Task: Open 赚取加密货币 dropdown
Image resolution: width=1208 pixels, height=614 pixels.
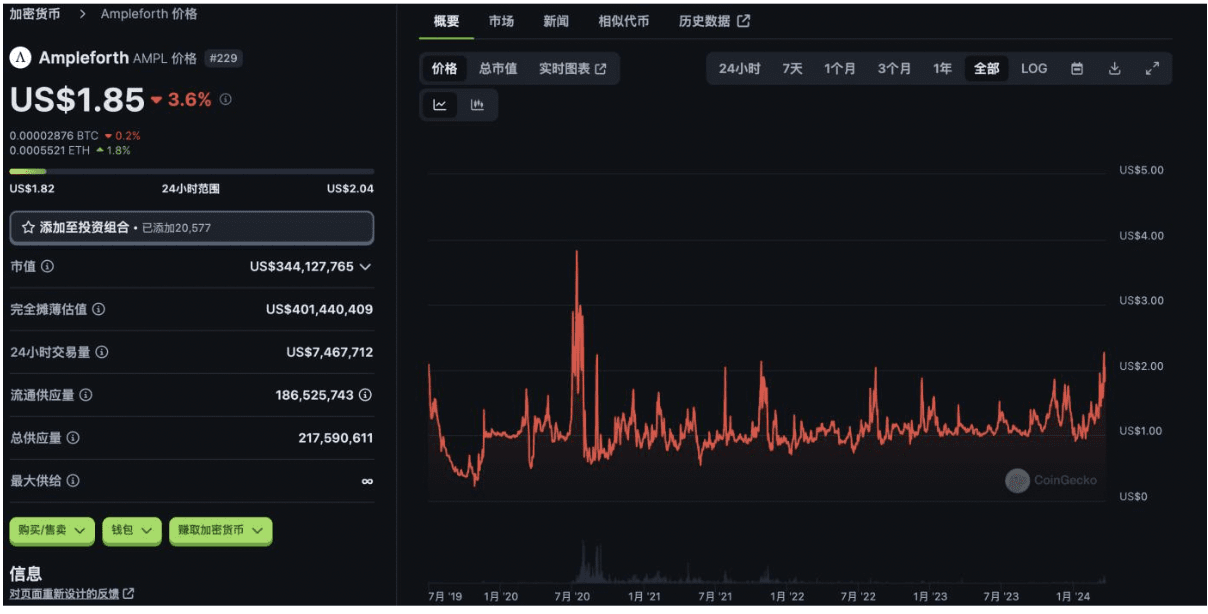Action: pos(219,530)
